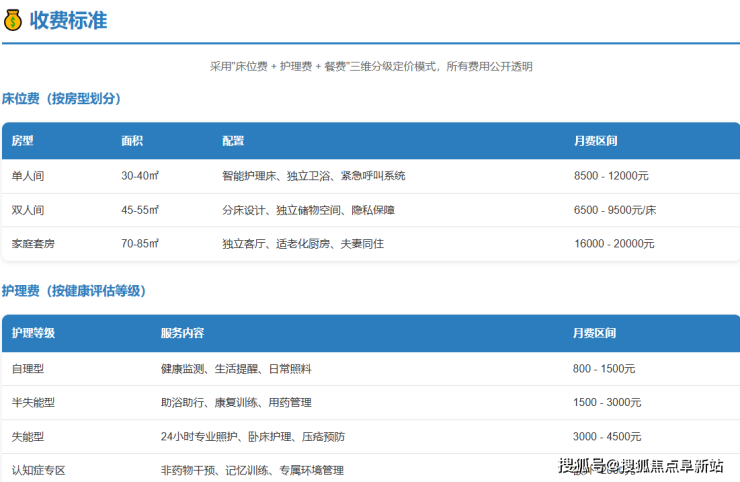
Task: Select the 自理型 care level row
Action: tap(28, 369)
